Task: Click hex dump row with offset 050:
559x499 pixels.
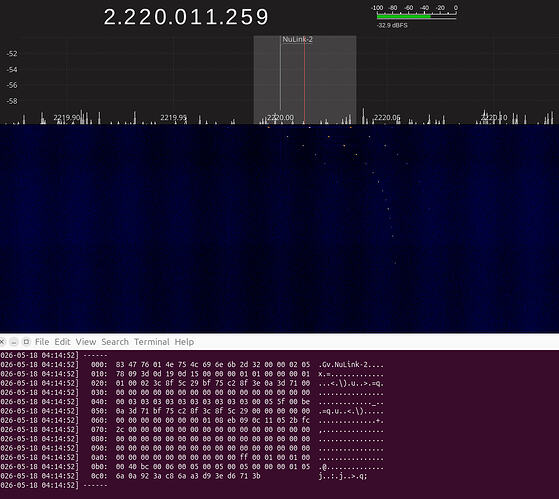Action: [192, 411]
